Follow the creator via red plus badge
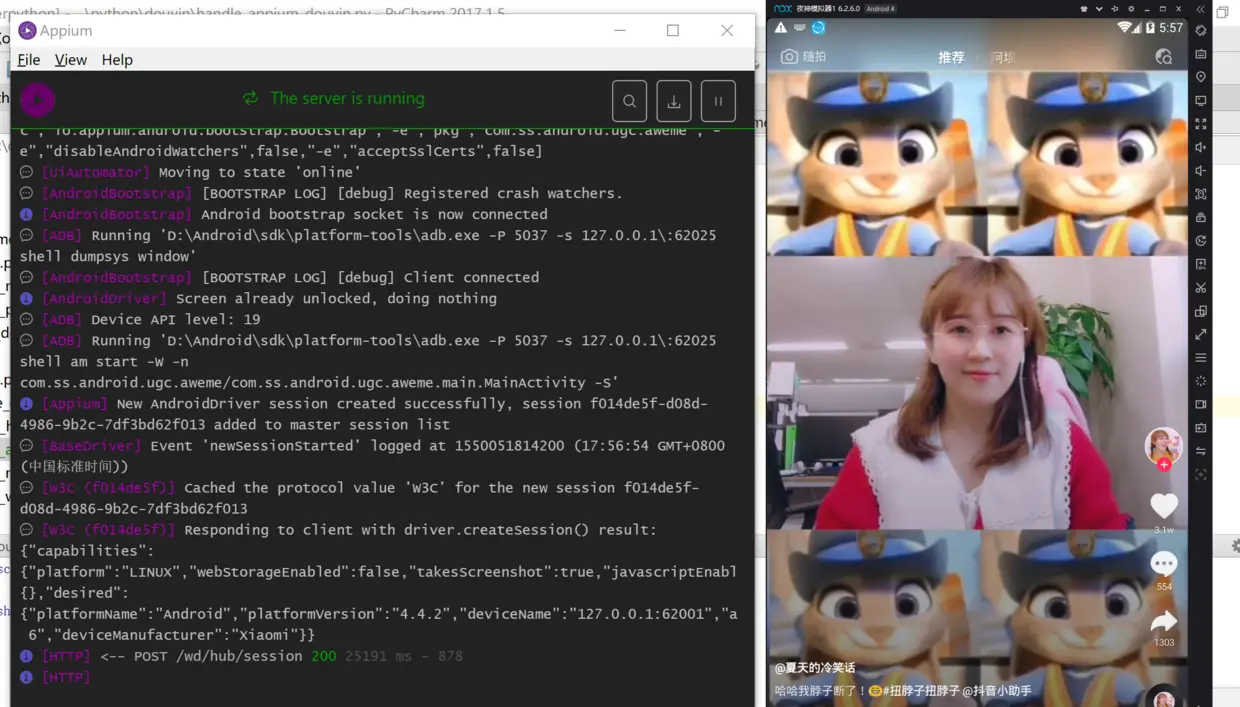The height and width of the screenshot is (707, 1240). click(1164, 465)
